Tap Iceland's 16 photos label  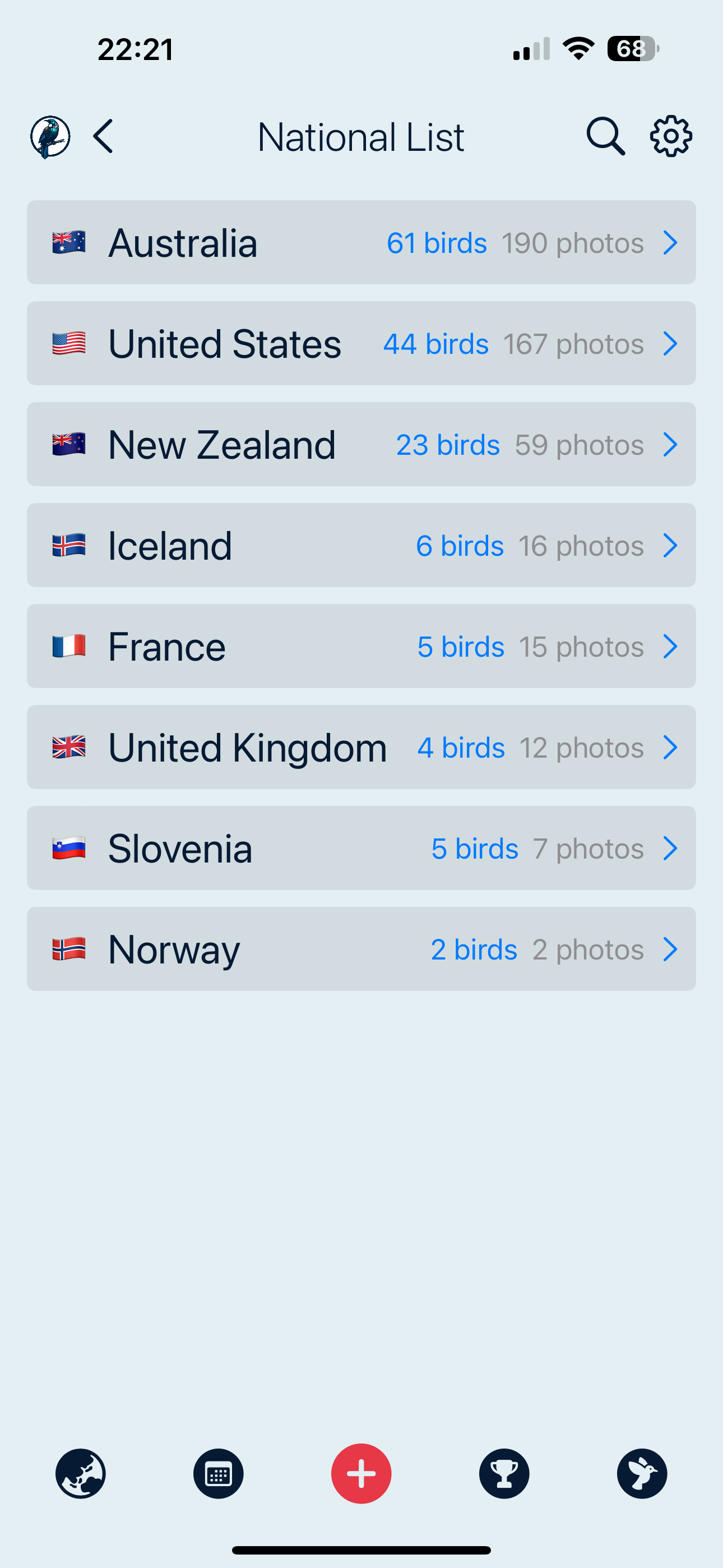pos(581,546)
